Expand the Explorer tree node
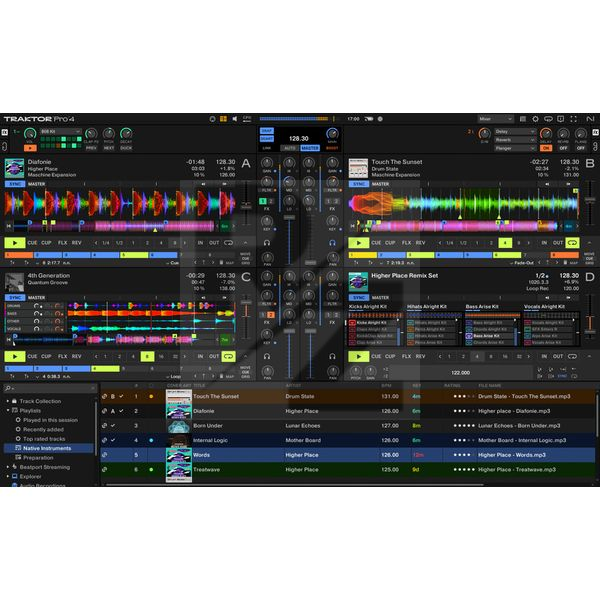The image size is (600, 600). pos(8,476)
